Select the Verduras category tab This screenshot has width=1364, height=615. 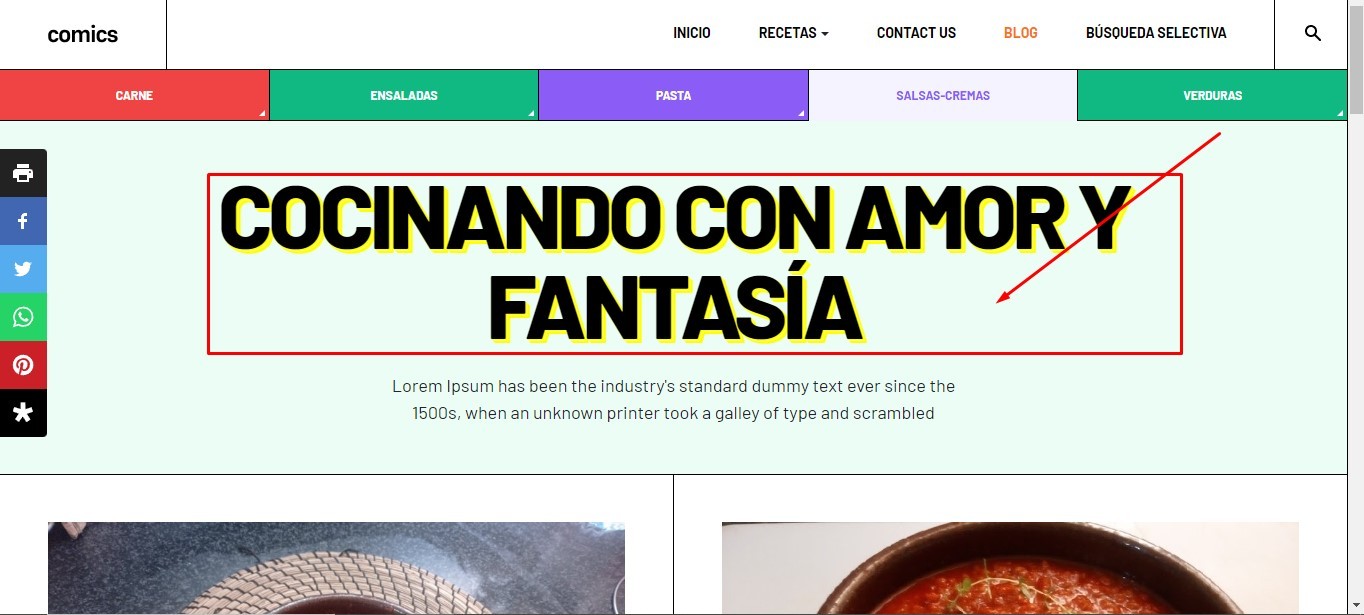click(x=1212, y=96)
